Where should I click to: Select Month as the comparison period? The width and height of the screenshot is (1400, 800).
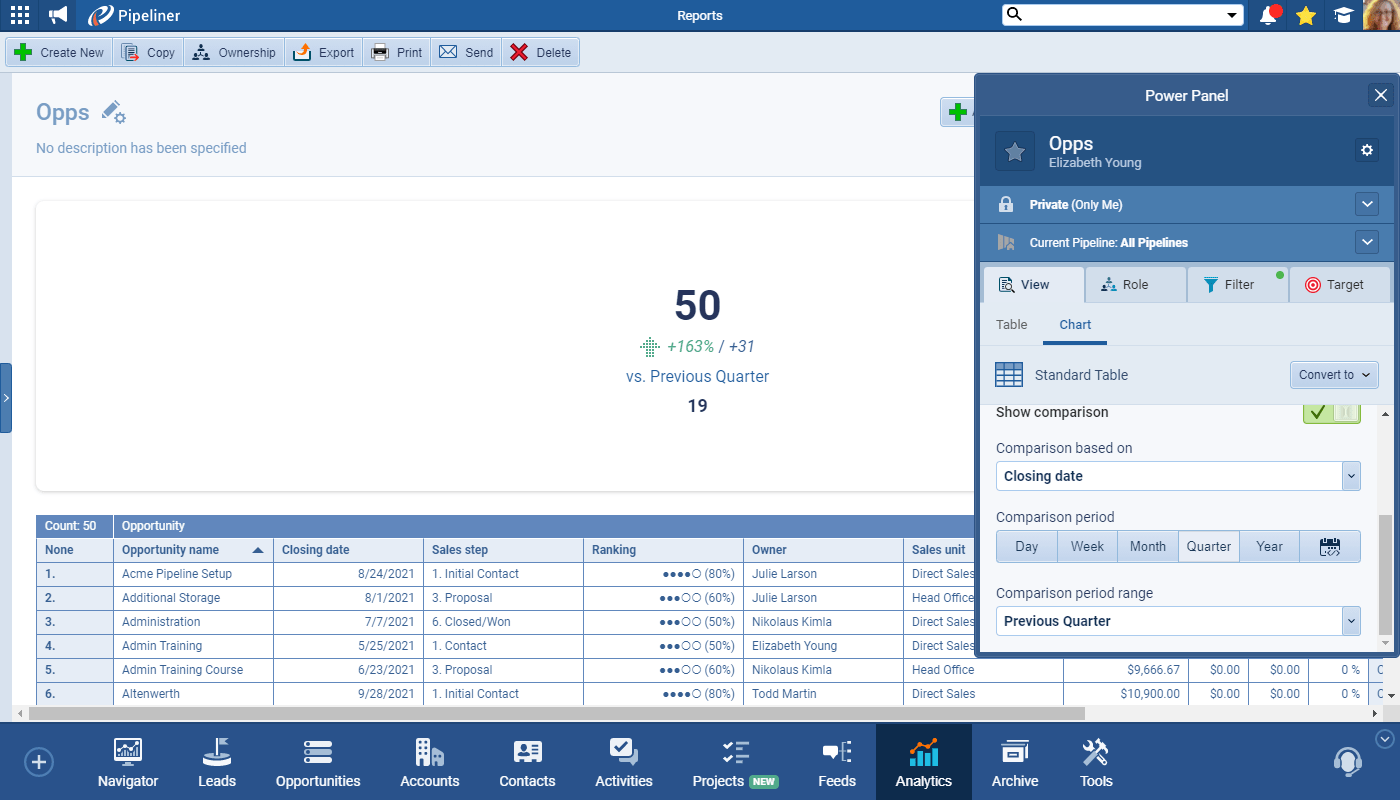(x=1147, y=546)
